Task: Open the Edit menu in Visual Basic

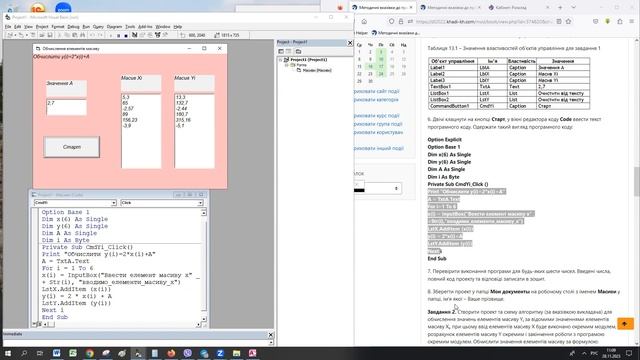Action: [18, 27]
